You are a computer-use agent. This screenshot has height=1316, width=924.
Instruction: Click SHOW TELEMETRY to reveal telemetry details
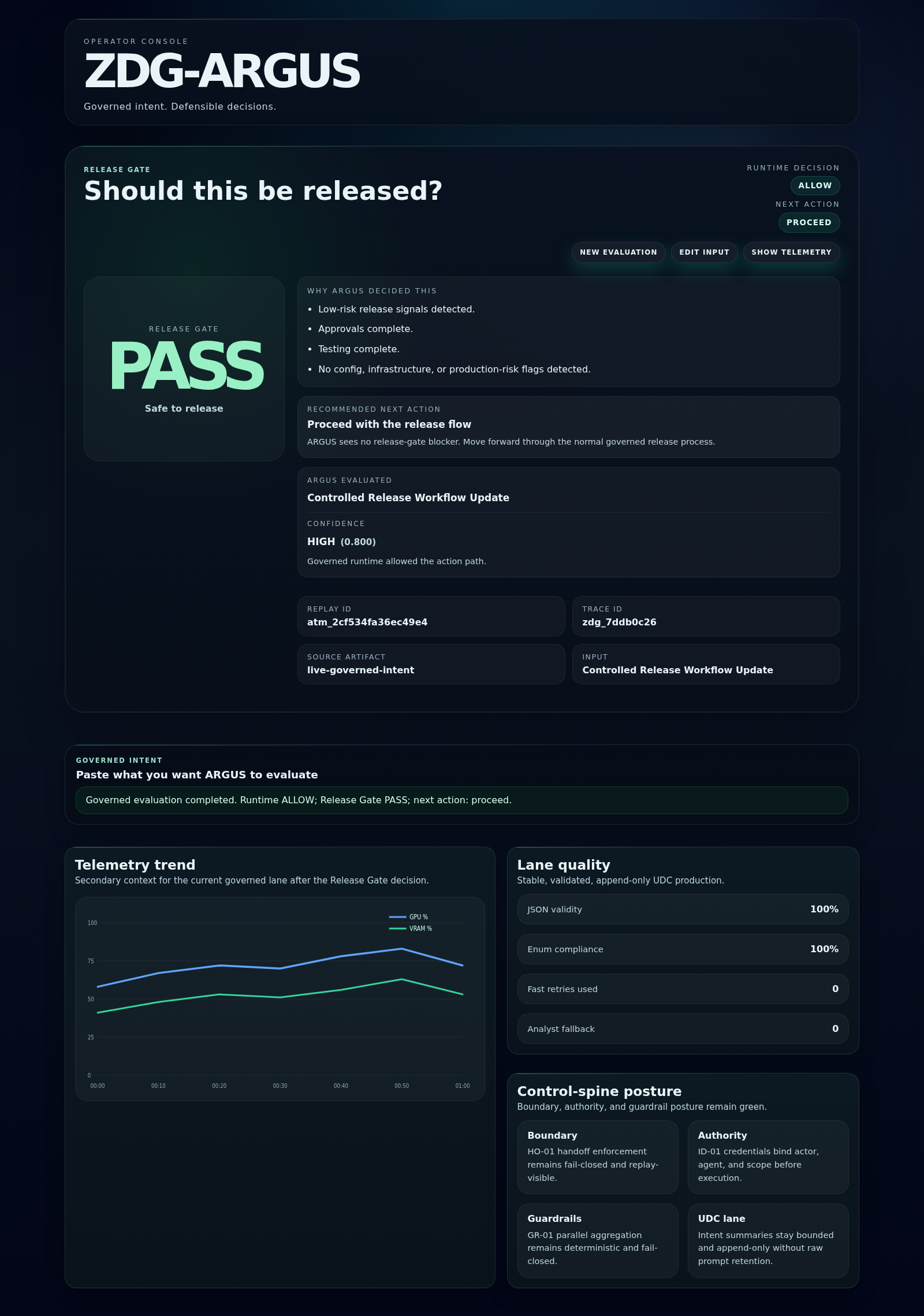(791, 252)
